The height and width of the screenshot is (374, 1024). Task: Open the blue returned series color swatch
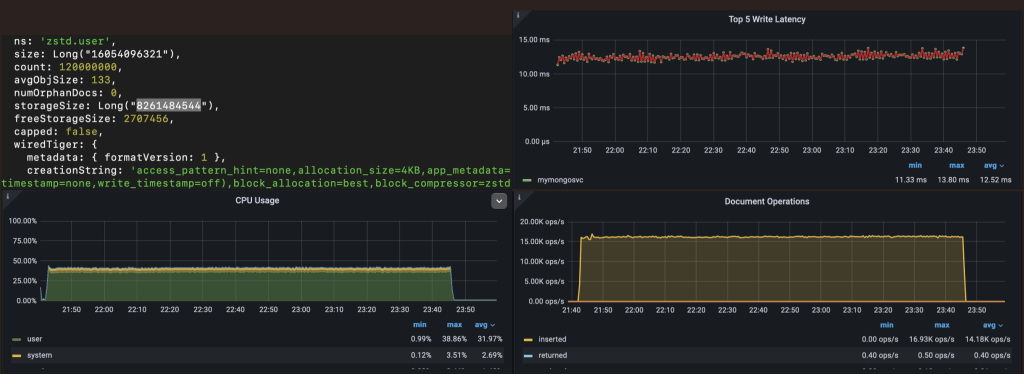pos(528,355)
